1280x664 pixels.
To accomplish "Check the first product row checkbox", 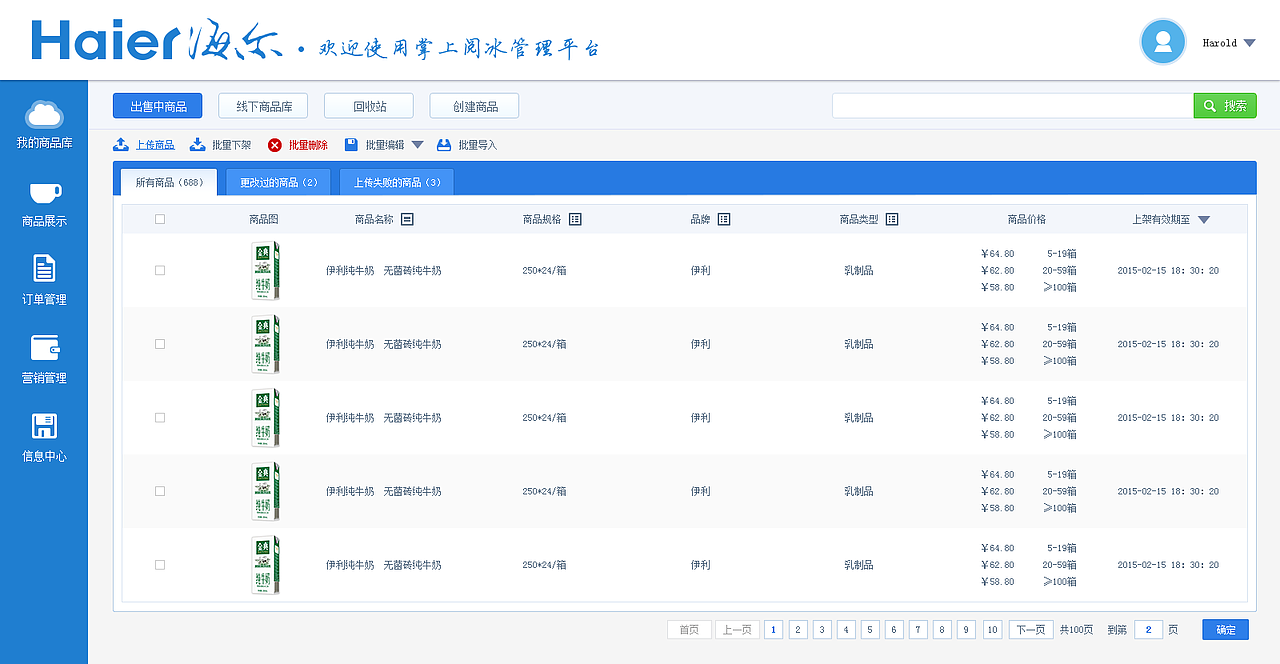I will [160, 270].
